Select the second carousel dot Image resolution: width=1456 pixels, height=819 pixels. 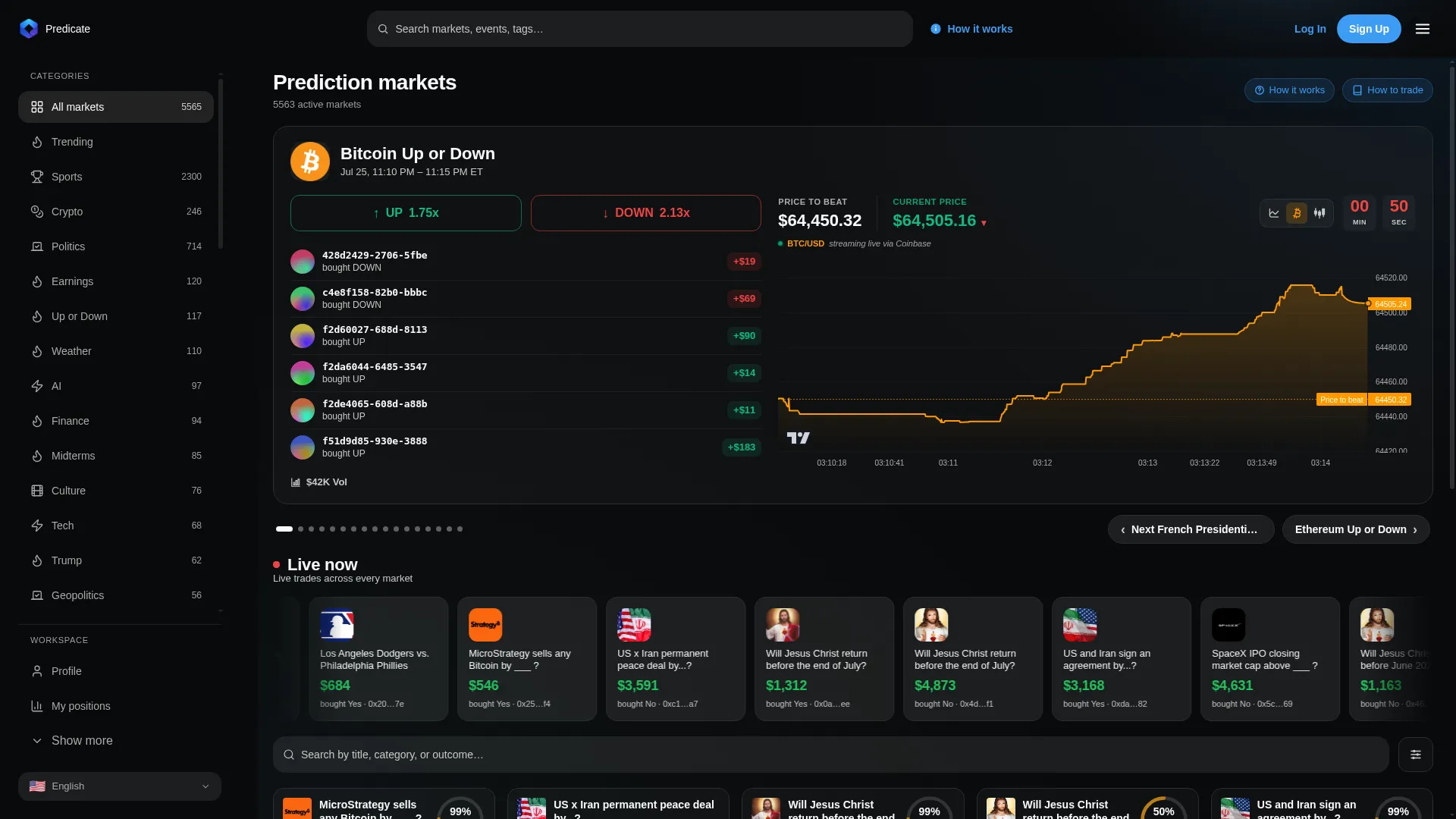[301, 529]
